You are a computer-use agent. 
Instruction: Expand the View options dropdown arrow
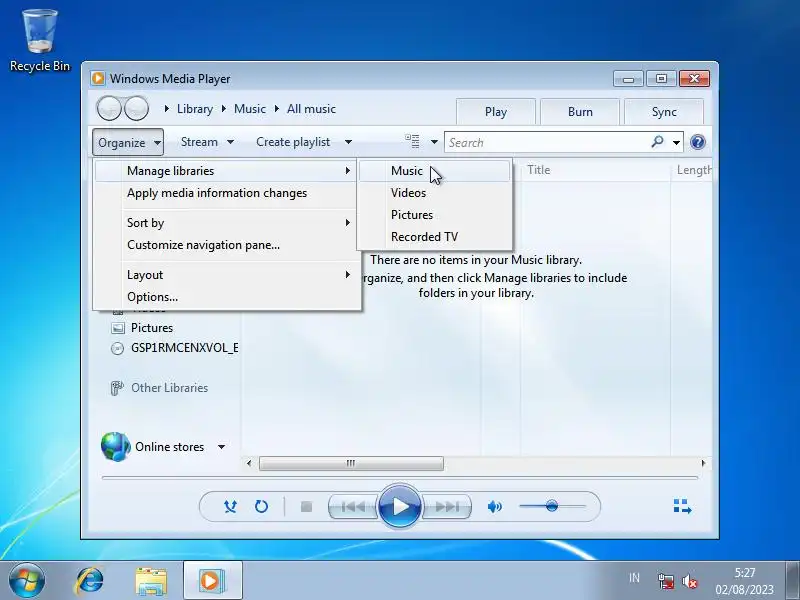pos(434,142)
